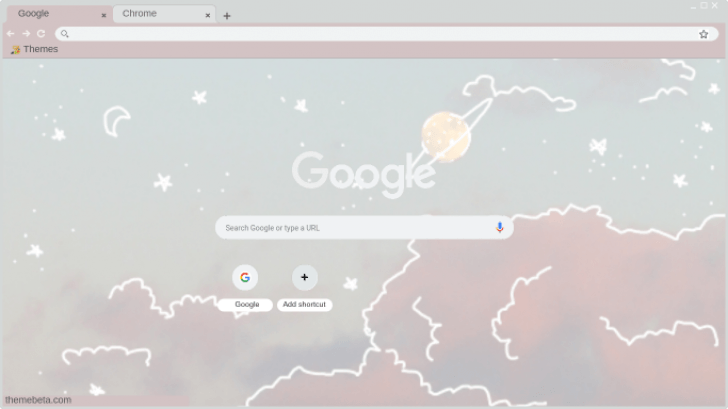Image resolution: width=728 pixels, height=409 pixels.
Task: Click the browser back arrow
Action: [10, 33]
